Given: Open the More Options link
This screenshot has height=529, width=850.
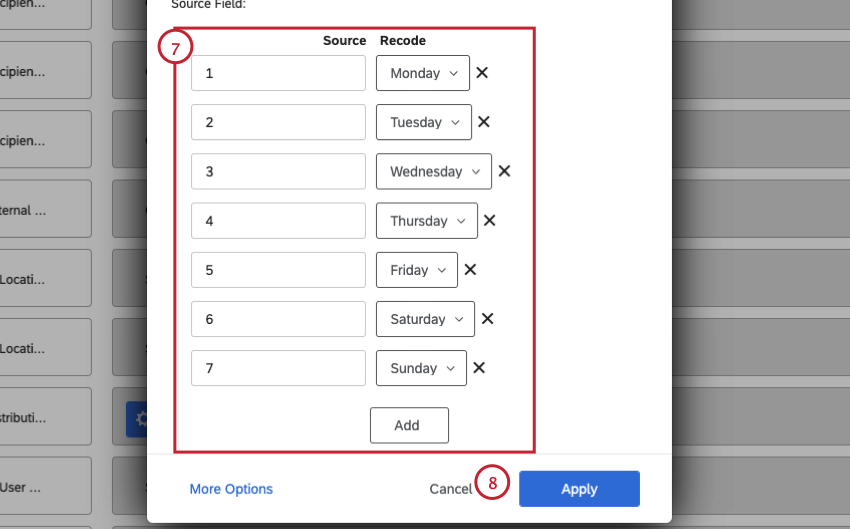Looking at the screenshot, I should [x=231, y=489].
